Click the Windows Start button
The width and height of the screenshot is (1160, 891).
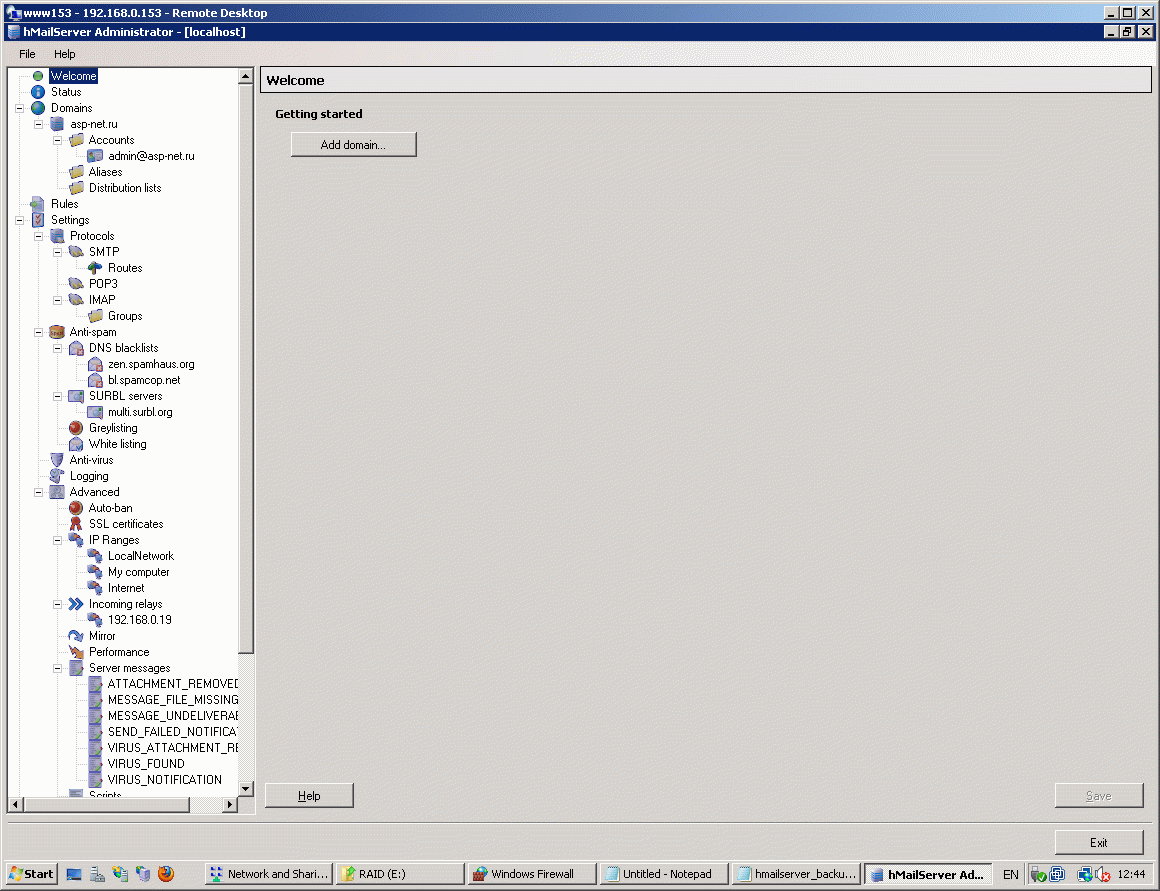pyautogui.click(x=31, y=874)
